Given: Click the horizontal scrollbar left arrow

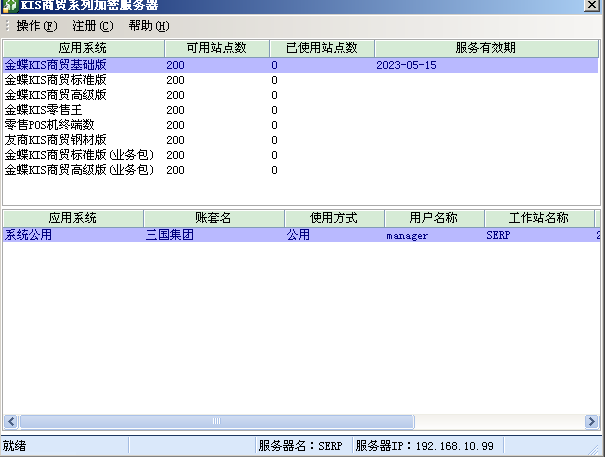Looking at the screenshot, I should pyautogui.click(x=11, y=421).
